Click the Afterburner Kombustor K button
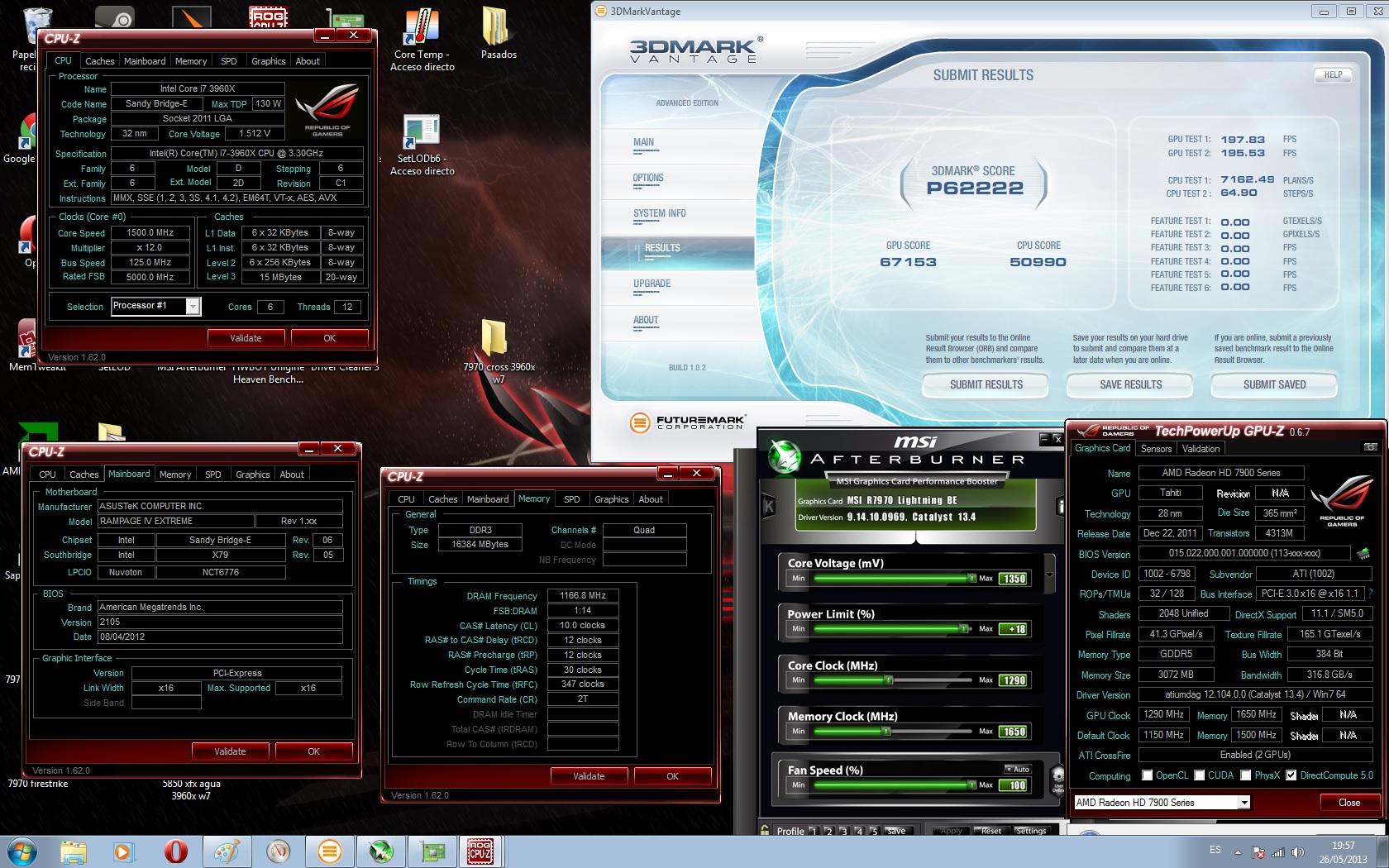Viewport: 1389px width, 868px height. tap(768, 506)
